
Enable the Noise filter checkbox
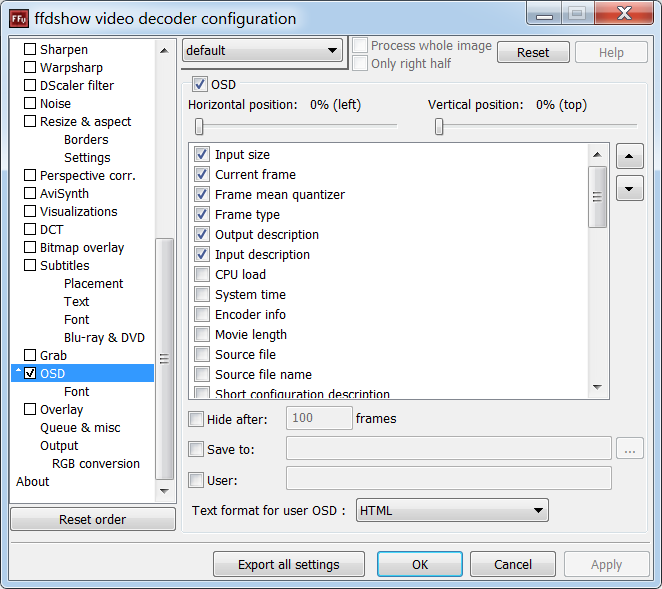coord(30,103)
